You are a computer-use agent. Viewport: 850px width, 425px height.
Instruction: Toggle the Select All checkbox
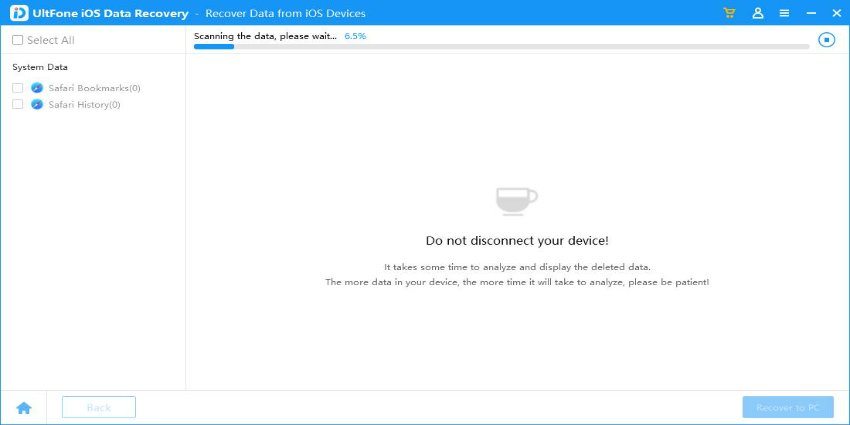pyautogui.click(x=18, y=40)
